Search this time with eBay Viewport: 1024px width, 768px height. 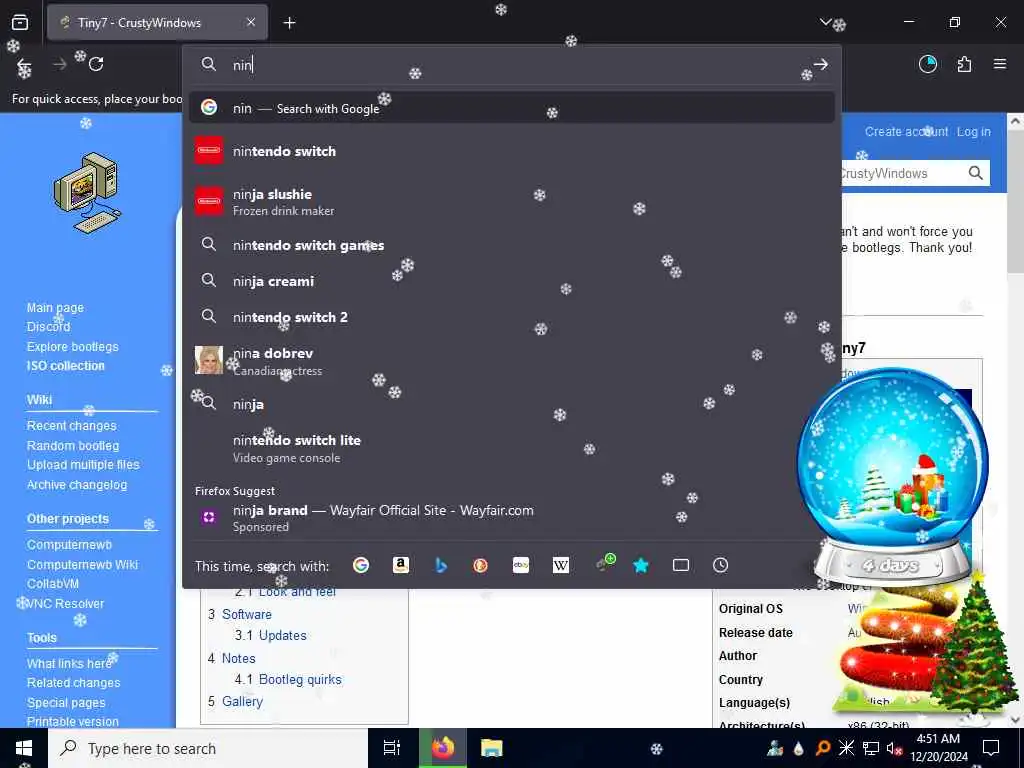[520, 565]
